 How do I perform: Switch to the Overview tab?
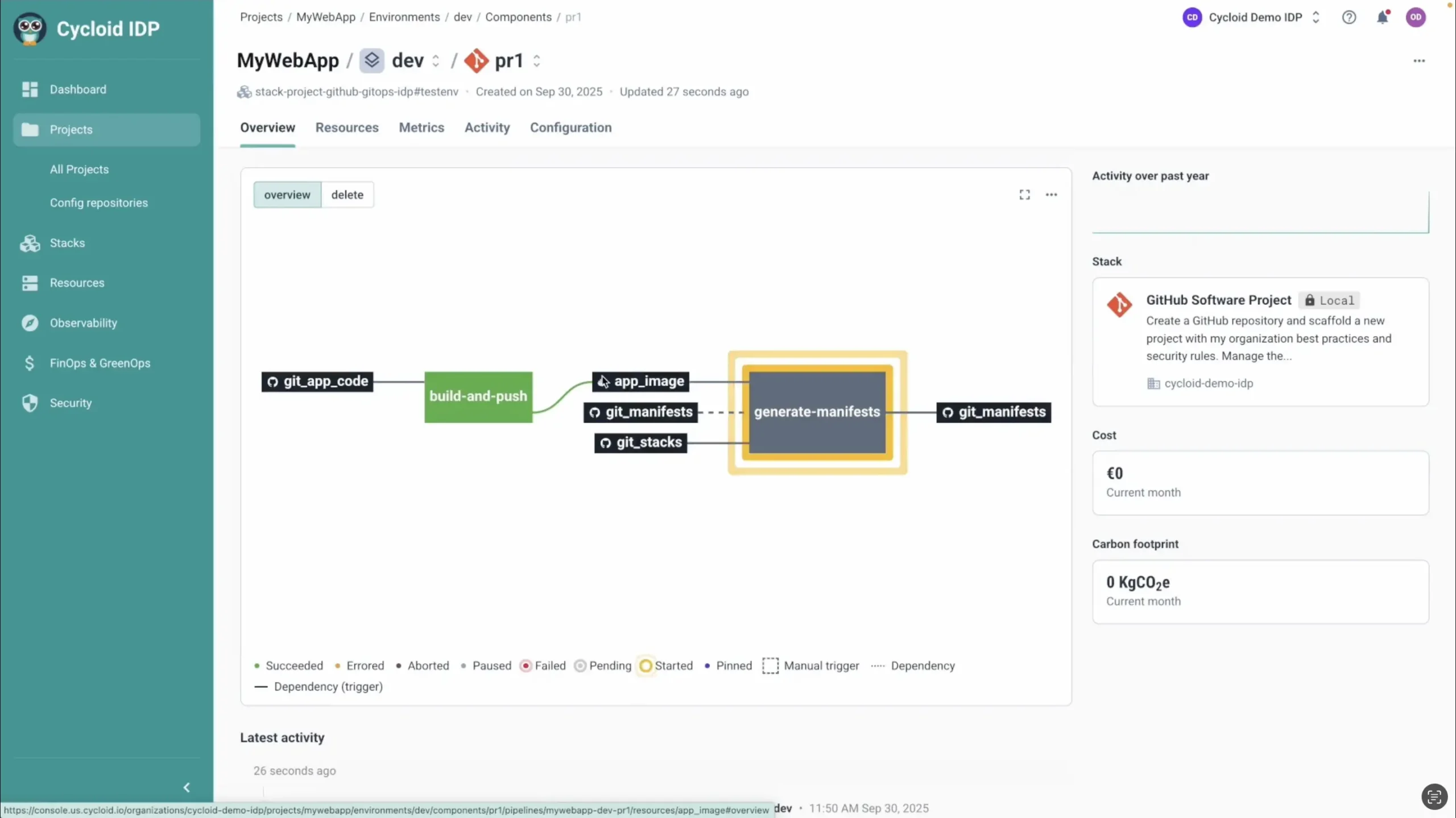(267, 127)
